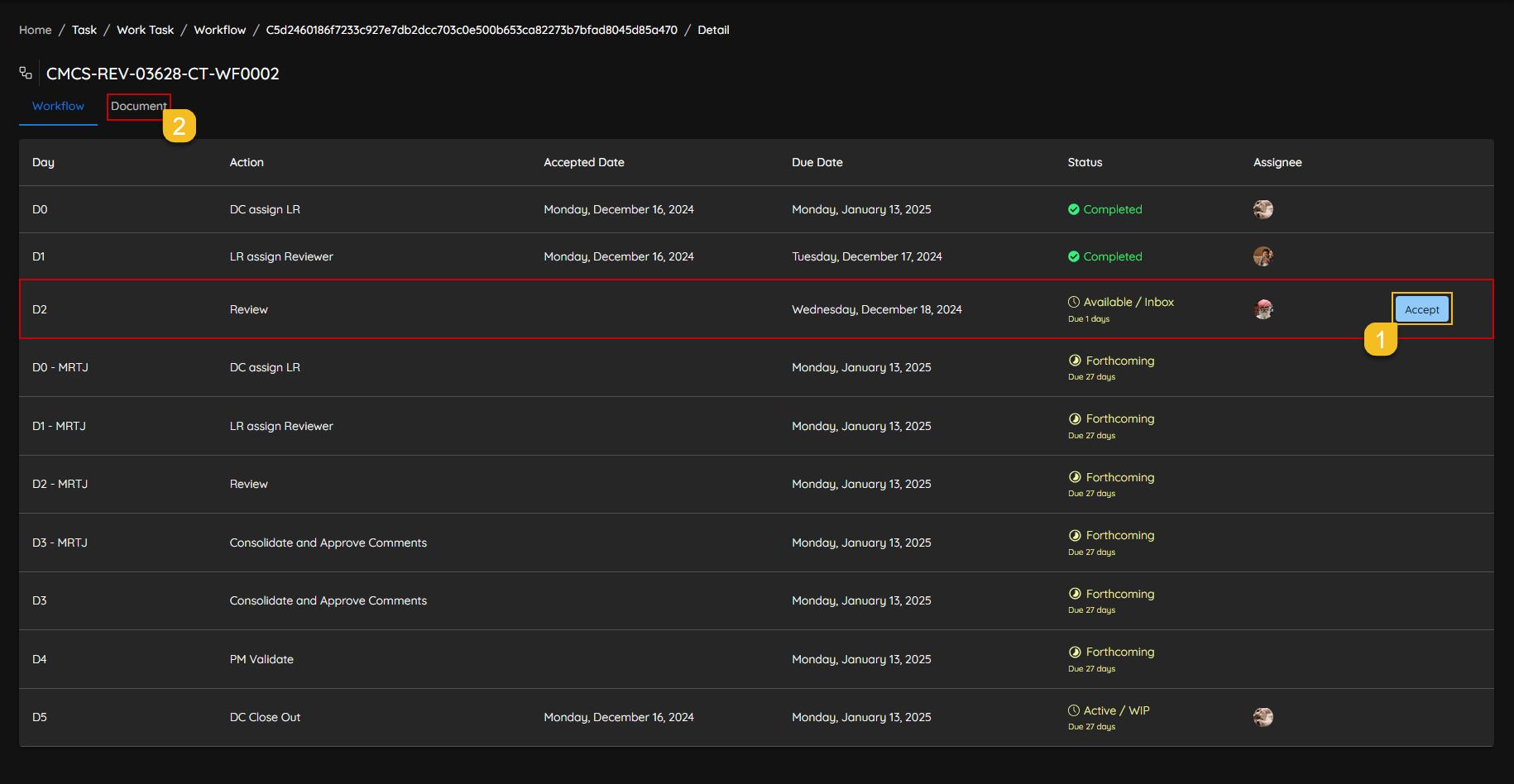The image size is (1514, 784).
Task: Click the long hash ID breadcrumb link
Action: coord(472,30)
